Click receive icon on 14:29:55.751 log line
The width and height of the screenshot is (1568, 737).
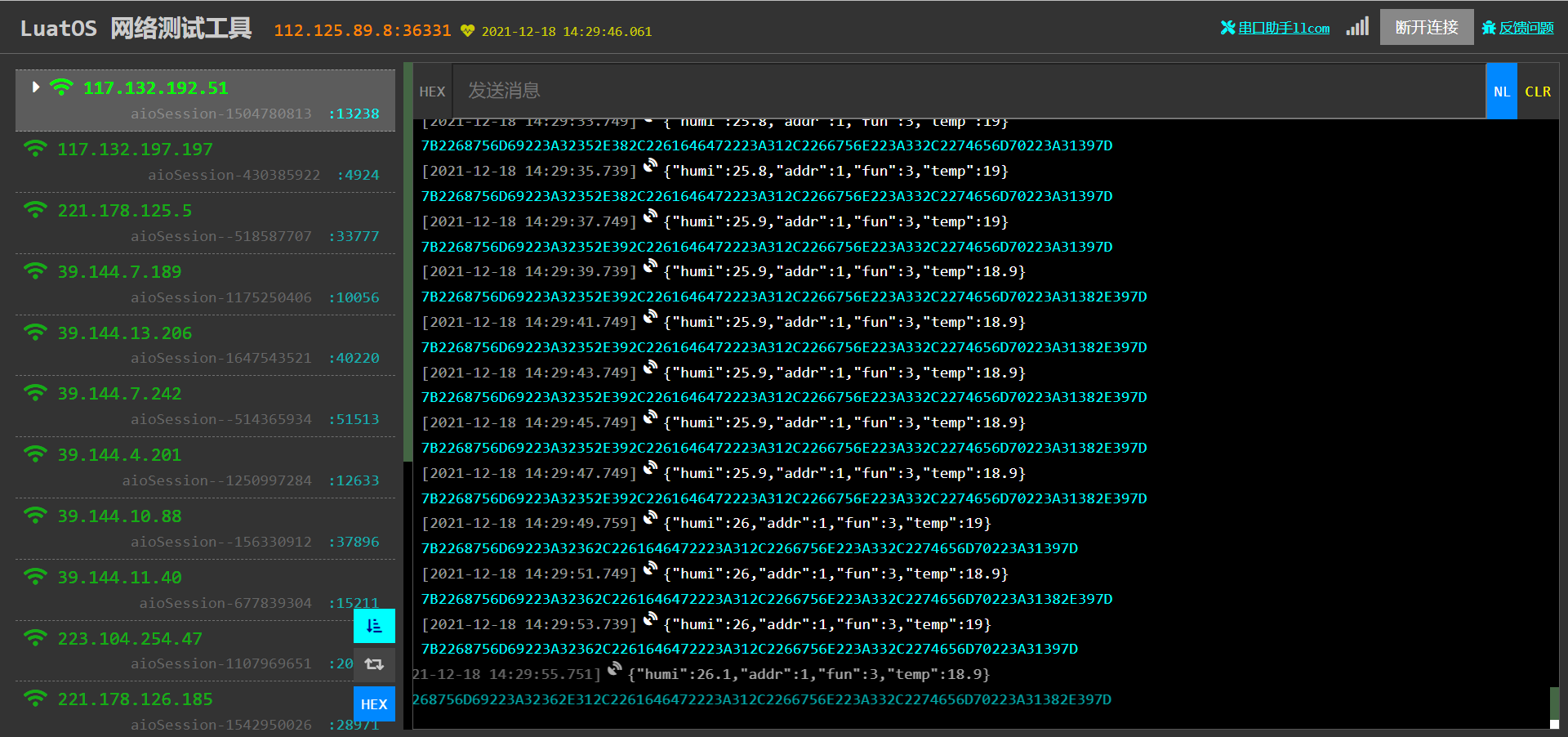tap(614, 670)
